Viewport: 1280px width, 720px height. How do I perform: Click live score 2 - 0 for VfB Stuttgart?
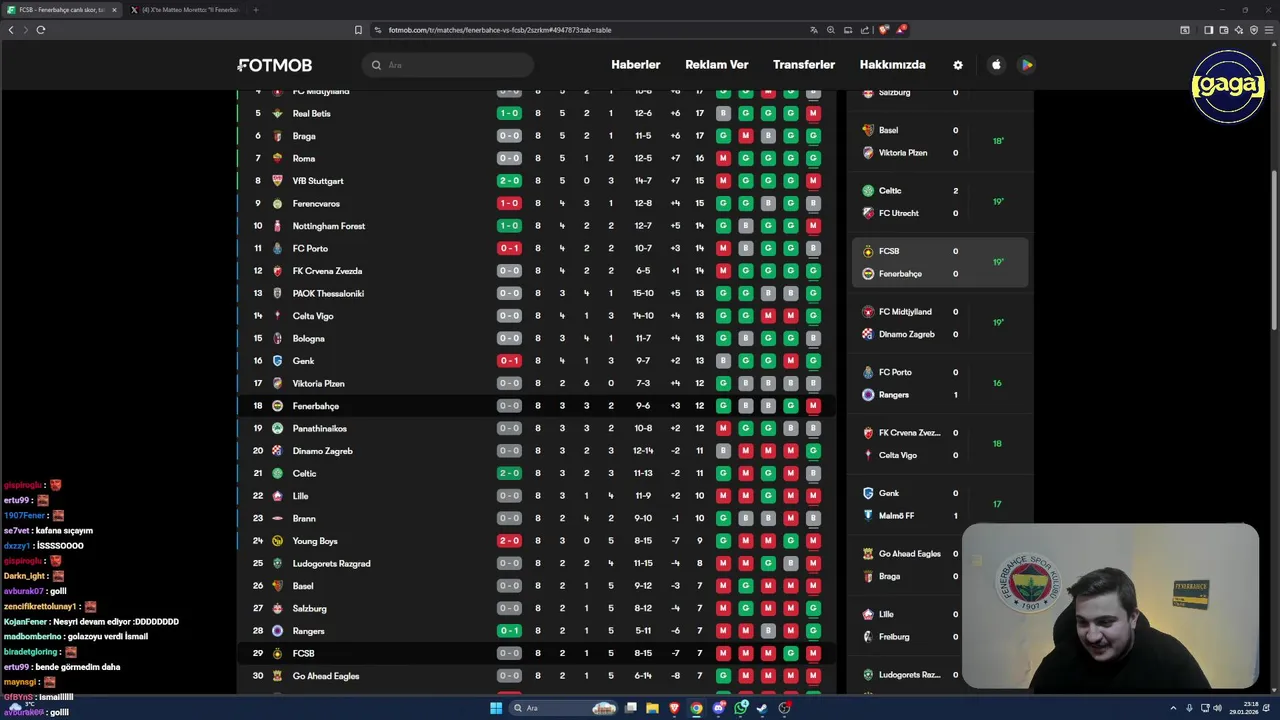point(509,181)
